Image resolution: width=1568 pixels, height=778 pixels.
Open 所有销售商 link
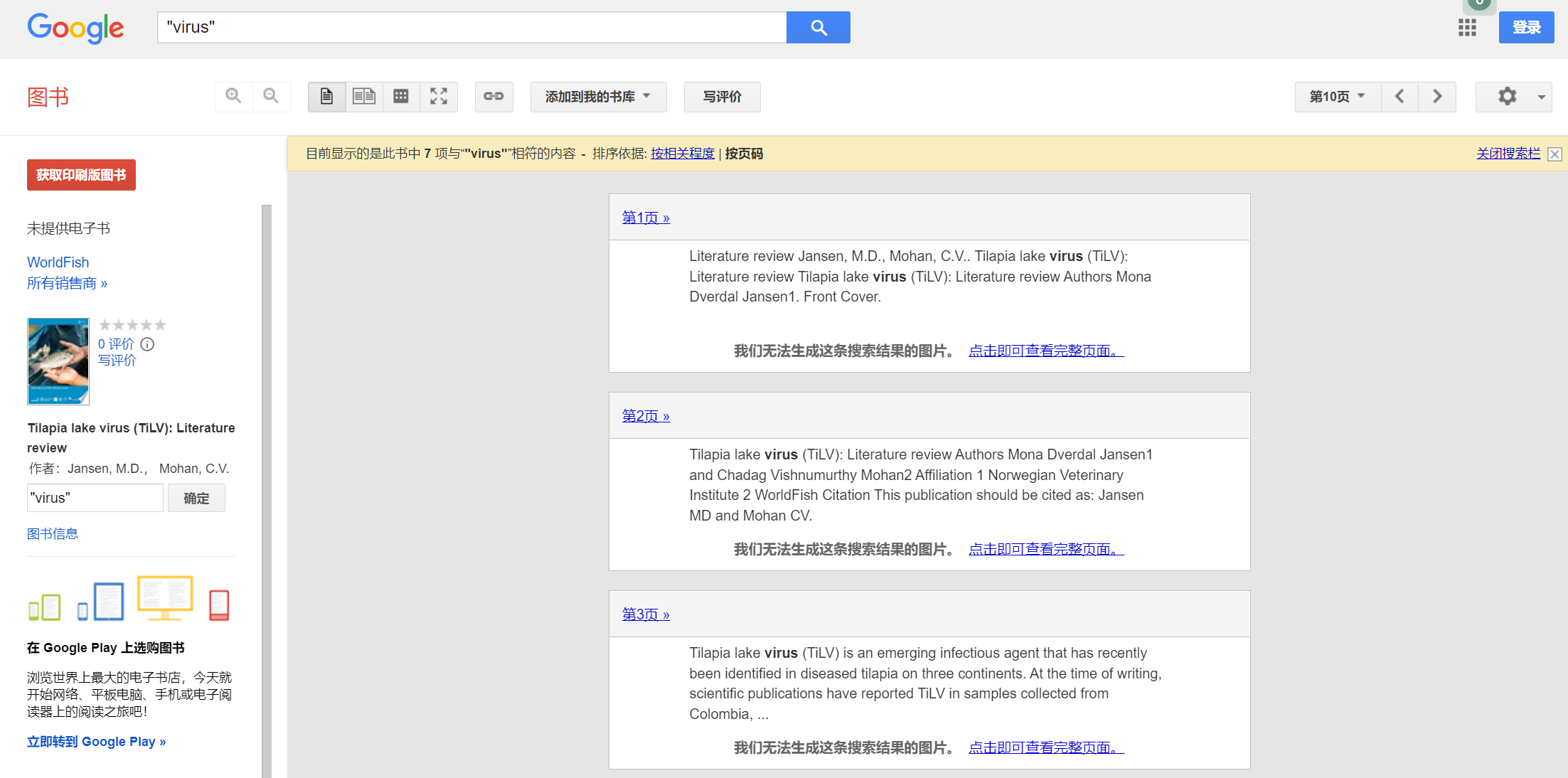coord(68,283)
